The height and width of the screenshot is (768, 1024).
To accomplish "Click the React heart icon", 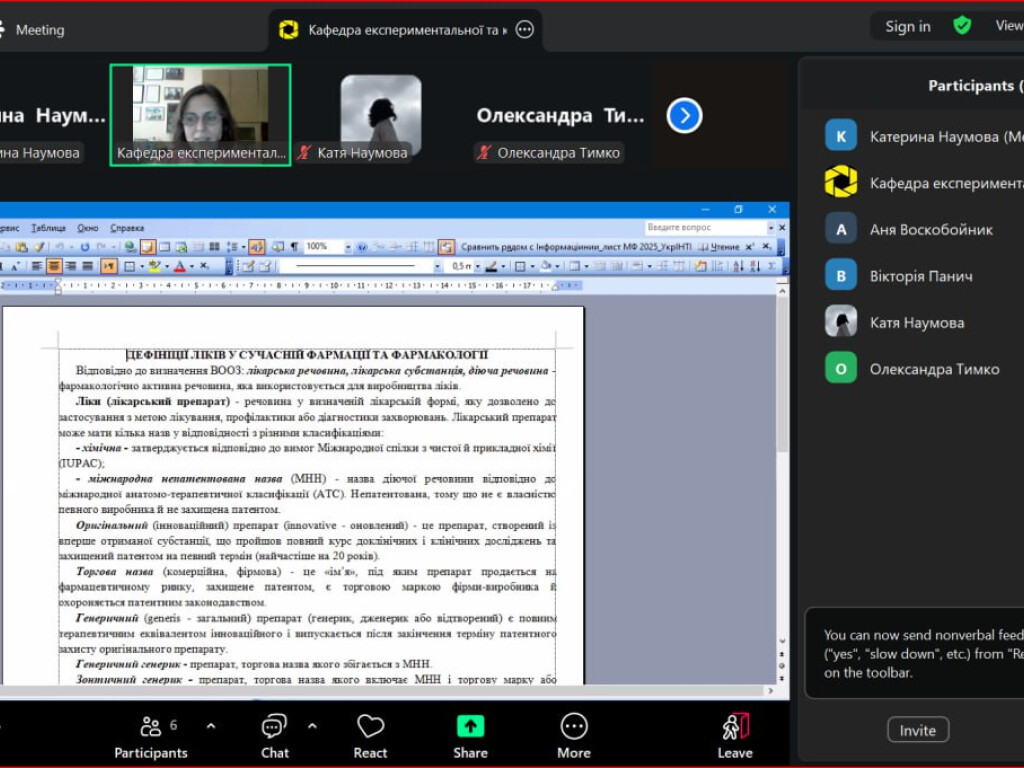I will pos(370,736).
